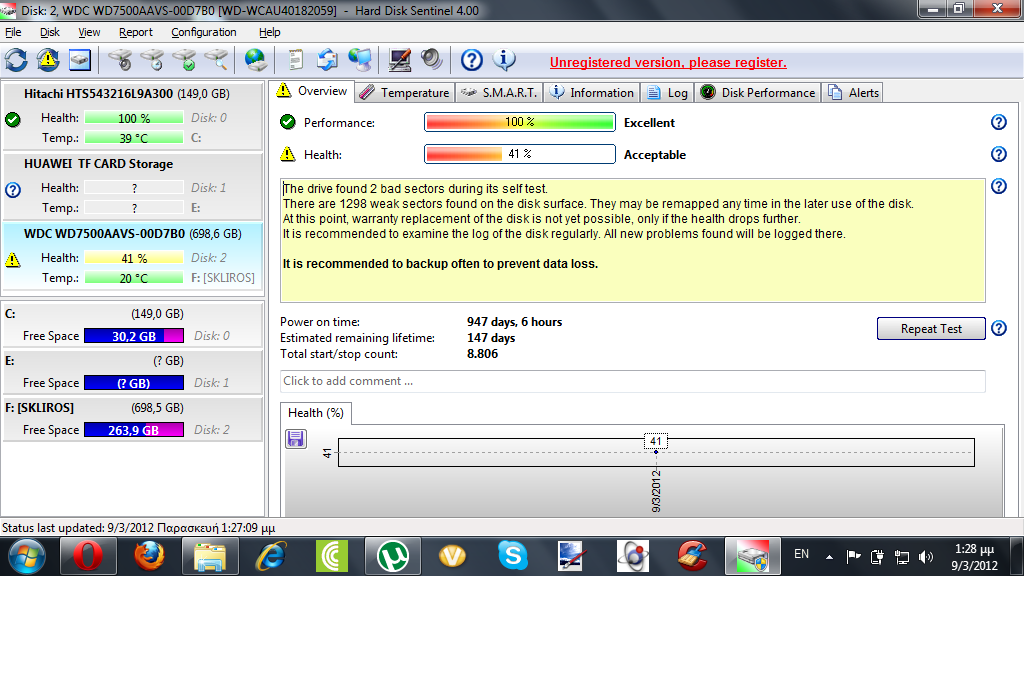Open the Report menu
1024x688 pixels.
click(135, 32)
